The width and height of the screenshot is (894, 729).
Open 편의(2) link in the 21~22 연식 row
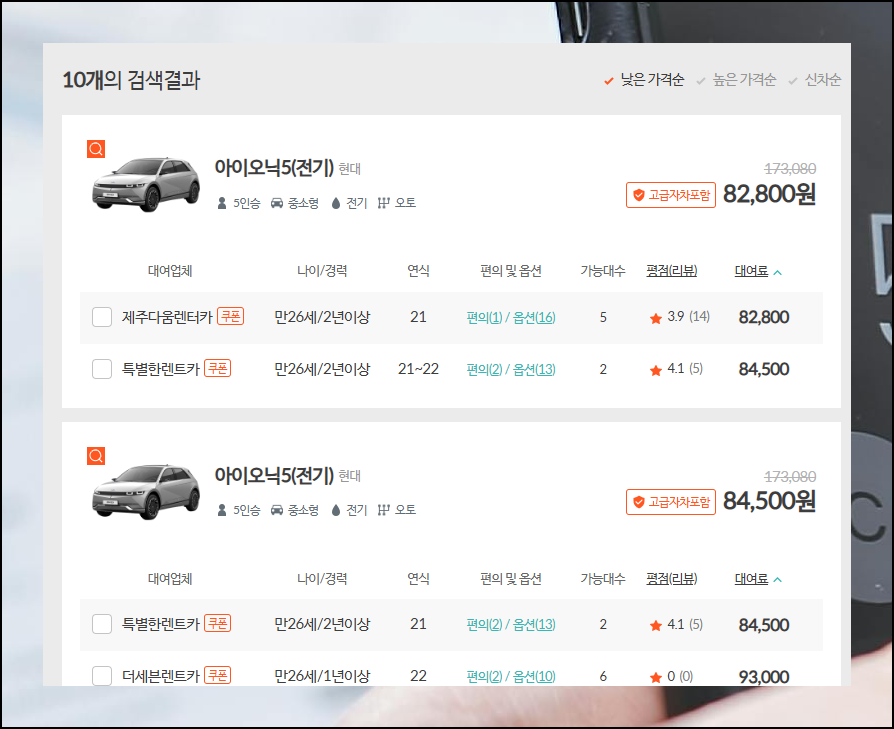[x=484, y=369]
